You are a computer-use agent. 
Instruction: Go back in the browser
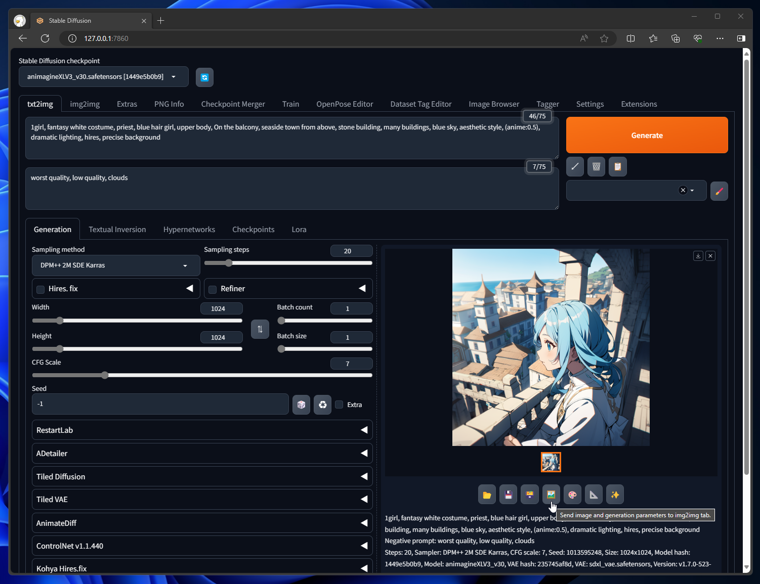(x=22, y=38)
